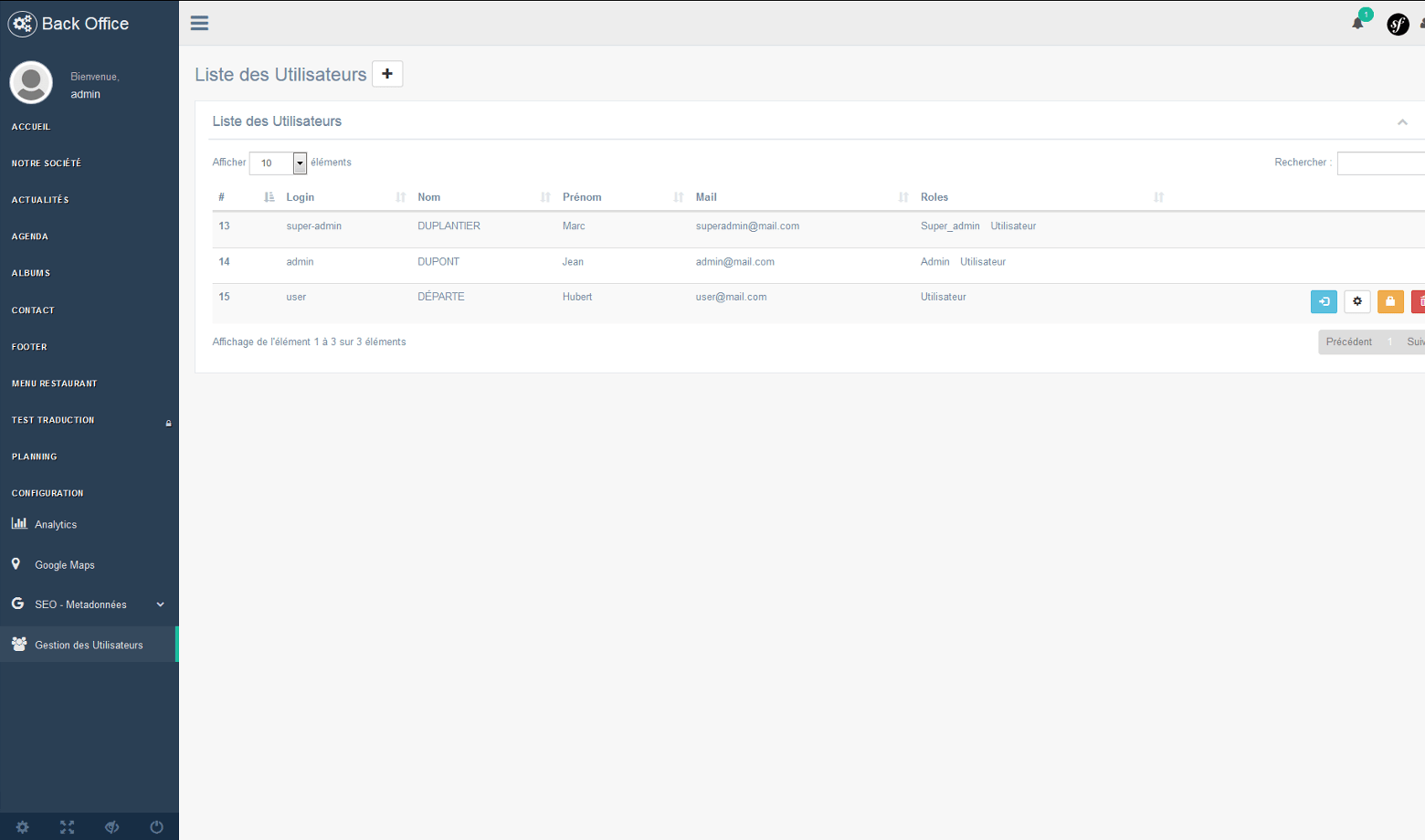Viewport: 1425px width, 840px height.
Task: Open Google Maps in the sidebar
Action: pyautogui.click(x=65, y=565)
